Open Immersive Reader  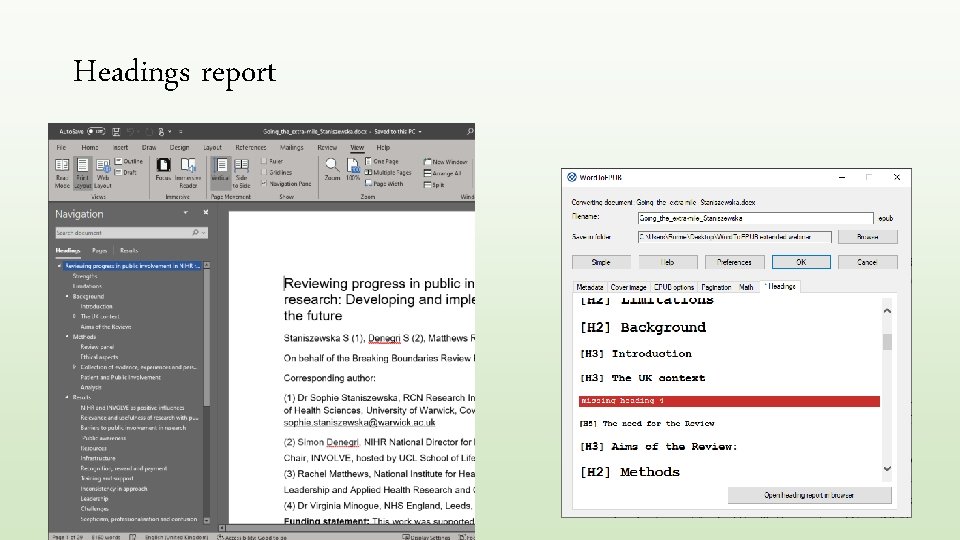coord(188,173)
